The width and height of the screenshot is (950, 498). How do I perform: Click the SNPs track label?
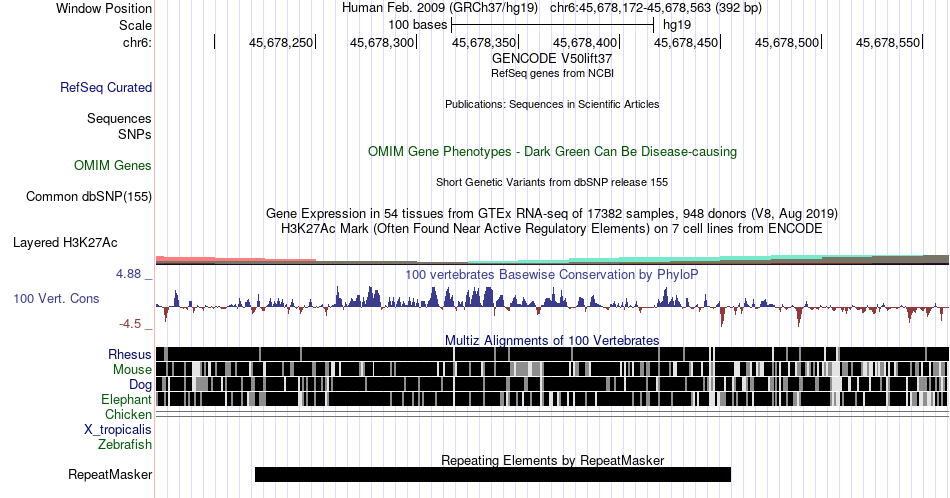tap(135, 134)
